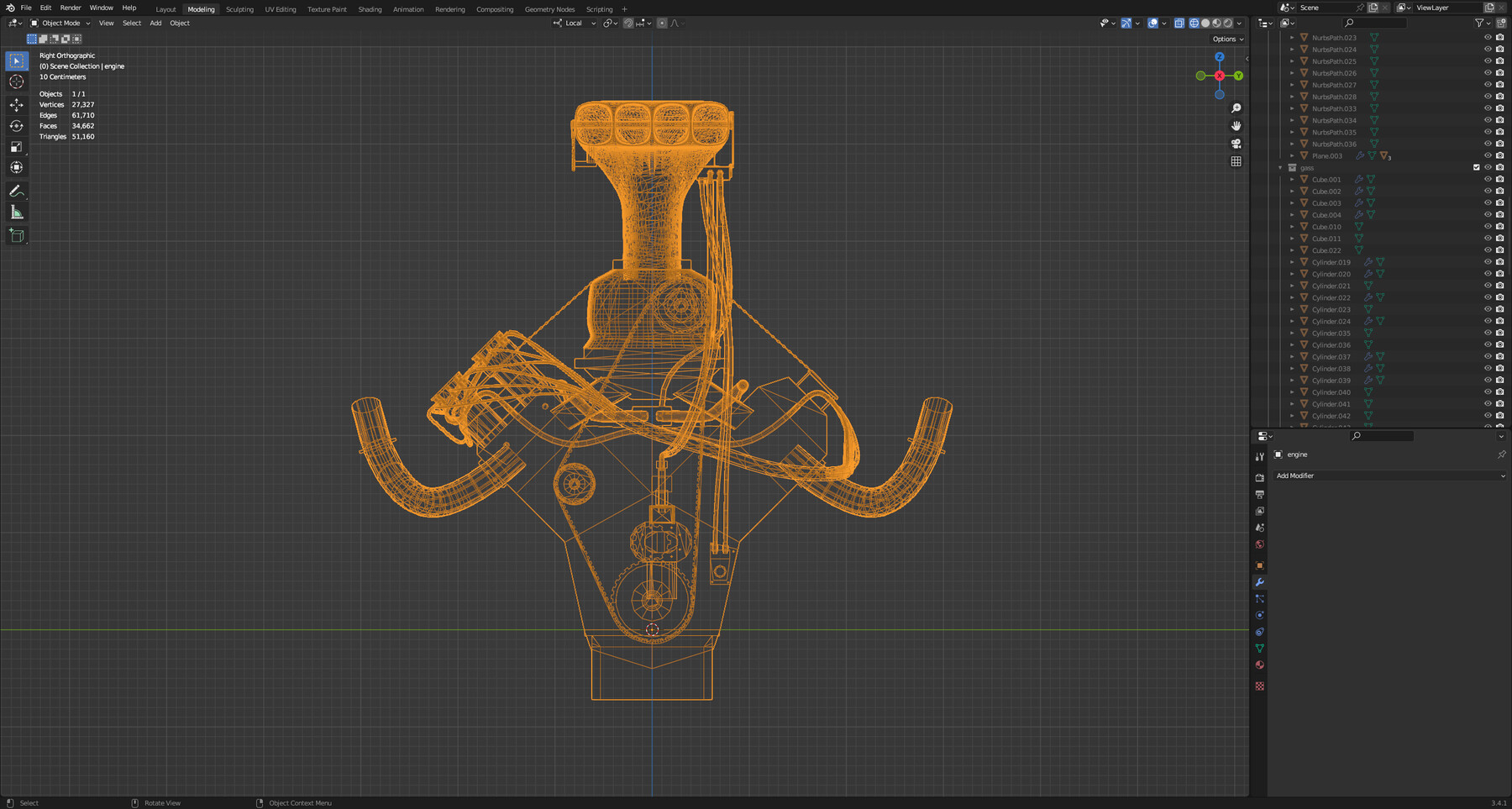Uncheck the gass collection exclude checkbox
This screenshot has width=1512, height=809.
pyautogui.click(x=1477, y=167)
